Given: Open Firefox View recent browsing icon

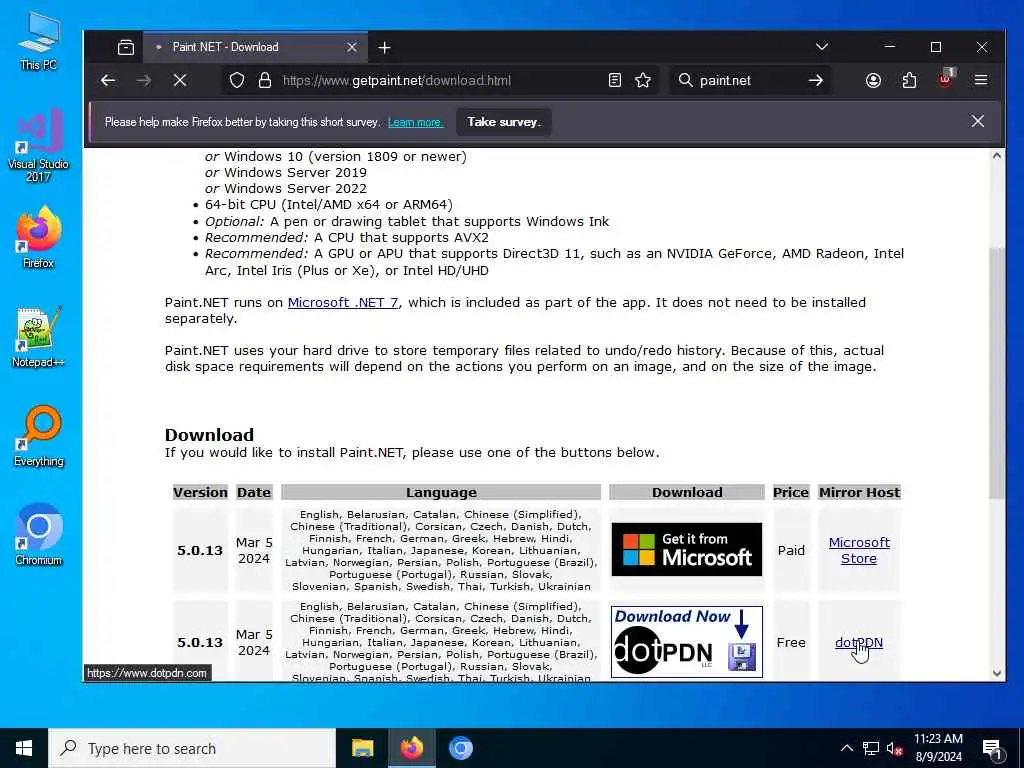Looking at the screenshot, I should click(x=125, y=47).
